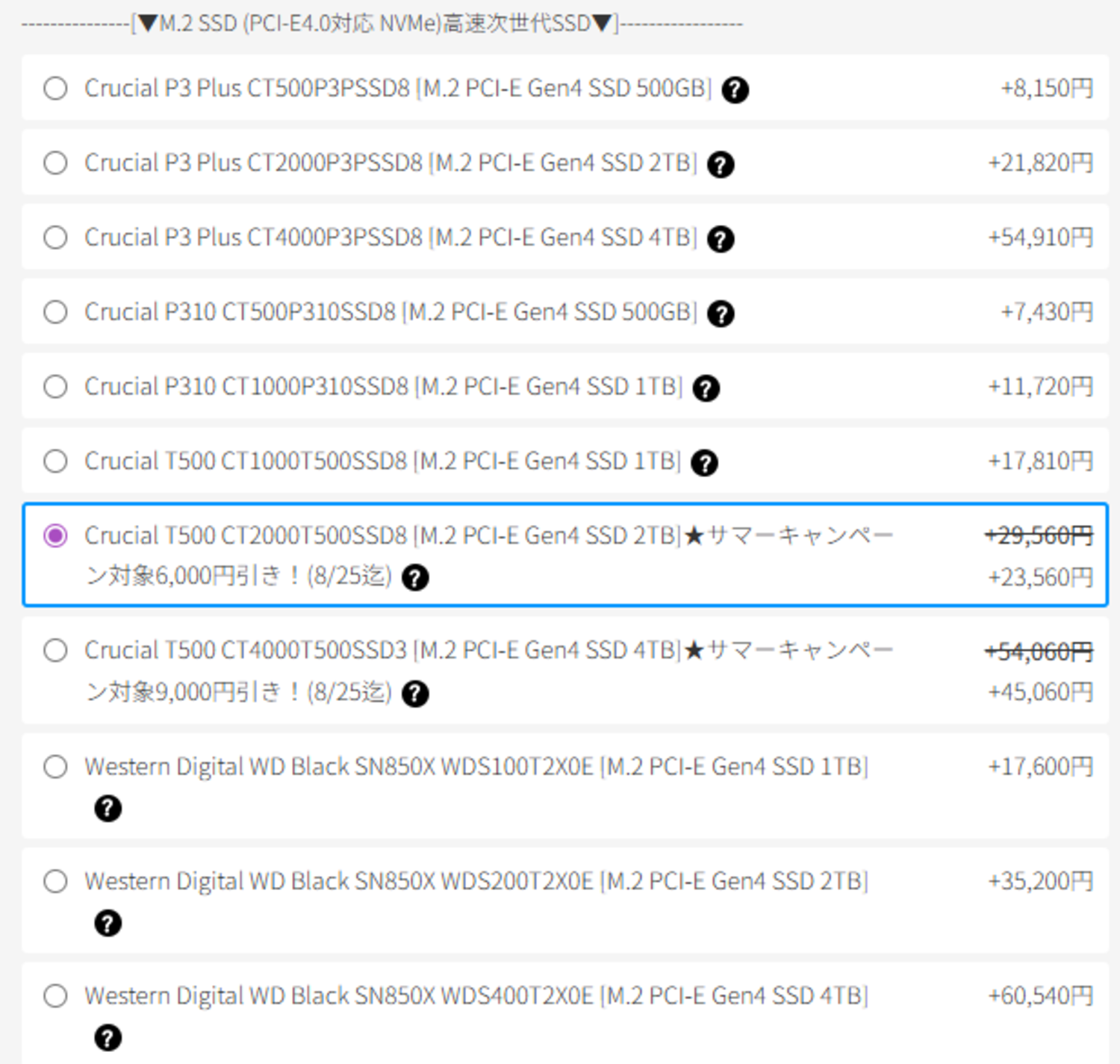Show help for Crucial T500 2TB campaign item

(x=415, y=577)
